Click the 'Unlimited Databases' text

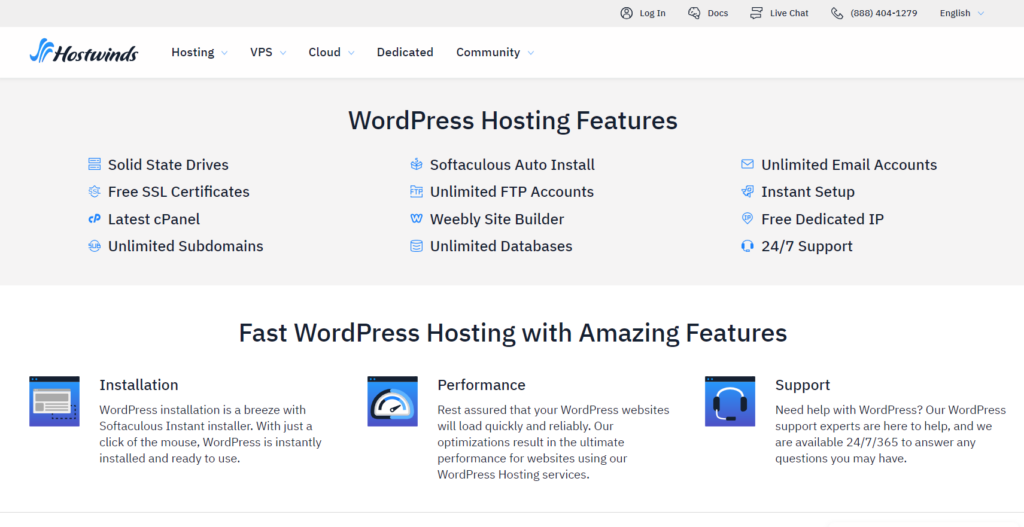click(501, 246)
